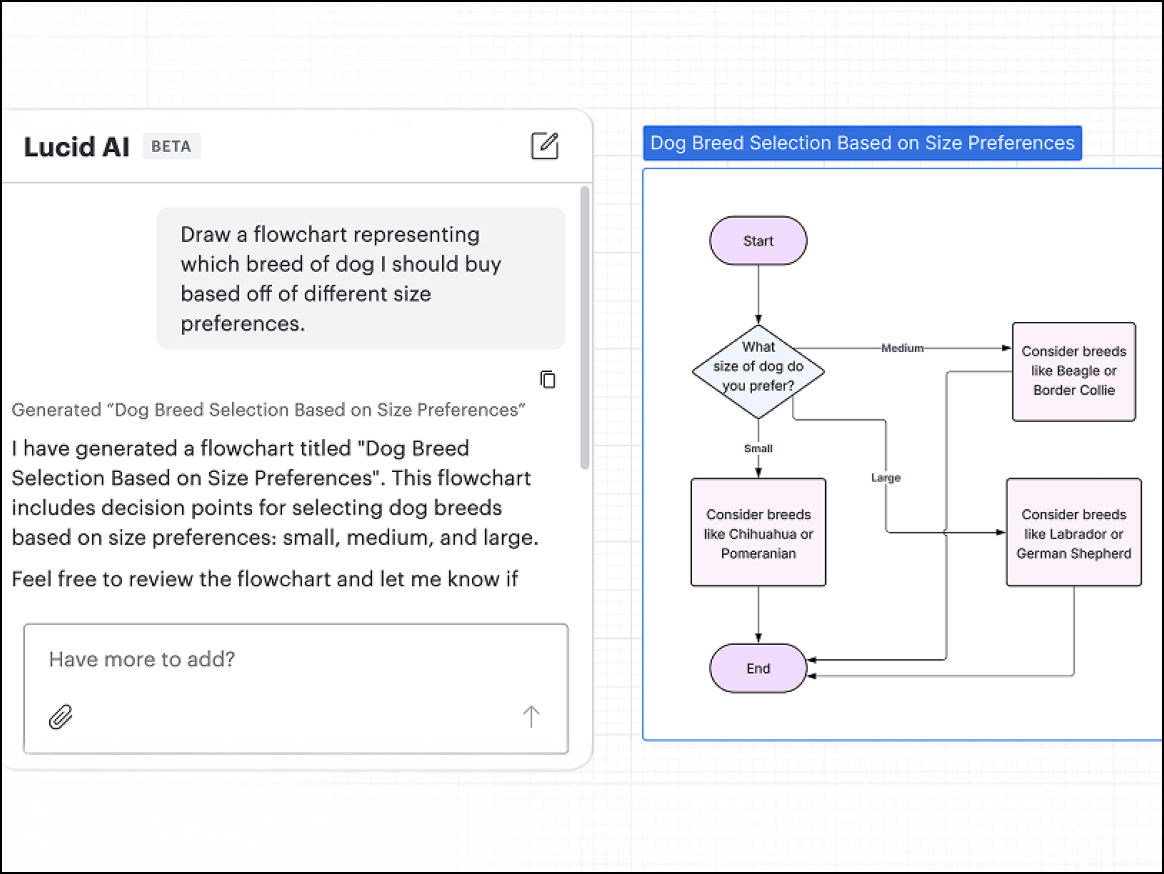Click the 'Feel free to review' sentence
This screenshot has width=1164, height=874.
pyautogui.click(x=265, y=579)
